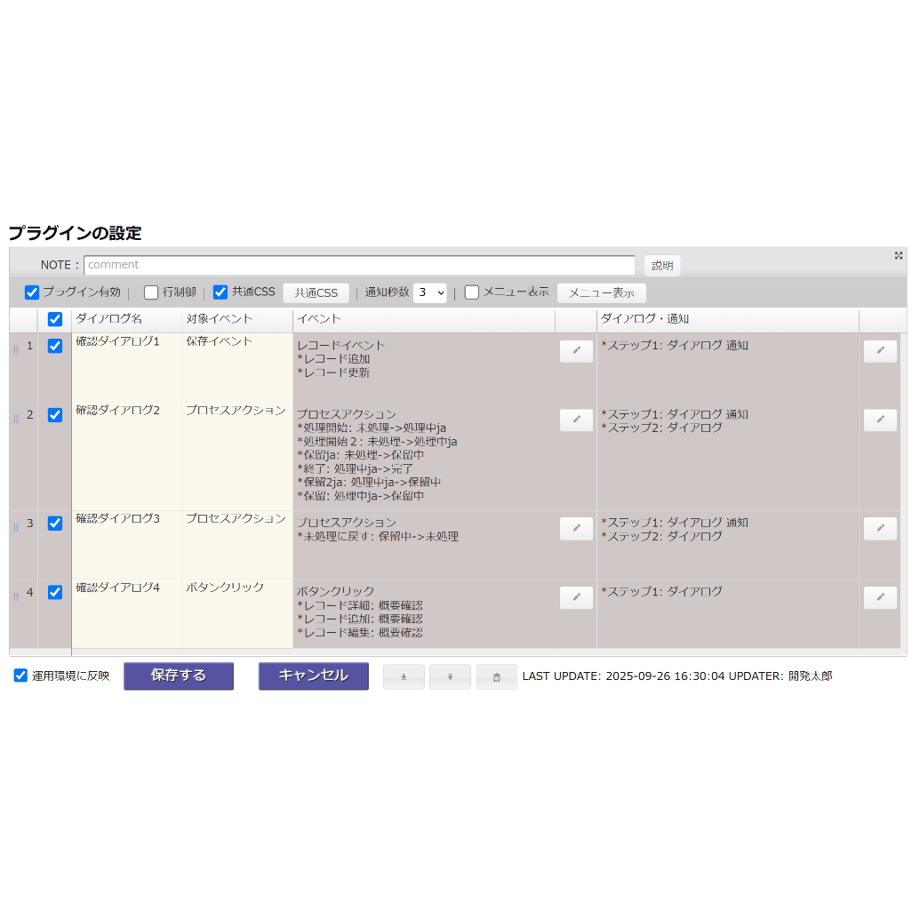Click the メニュー表示 button
The width and height of the screenshot is (920, 920).
click(601, 293)
